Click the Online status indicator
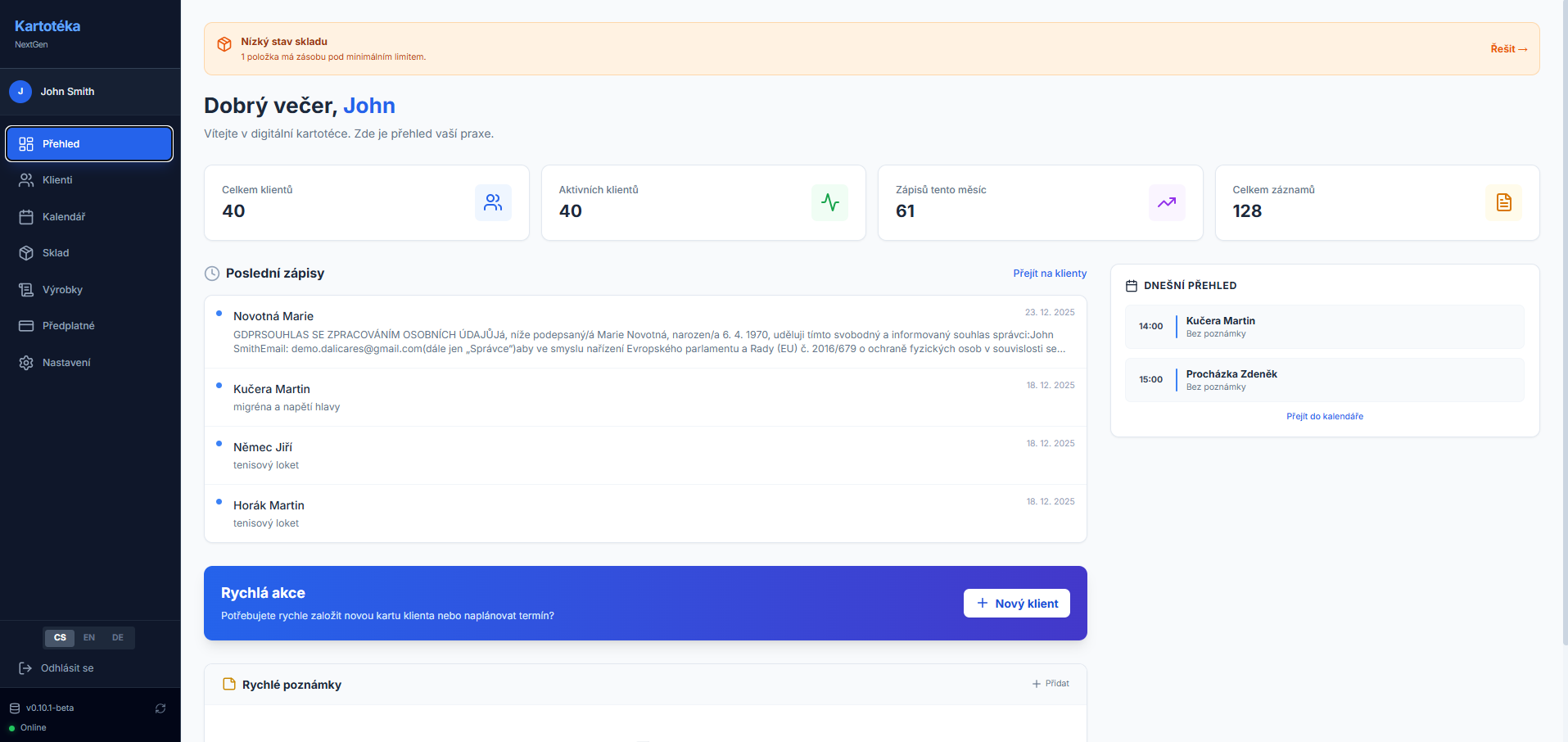1568x742 pixels. pos(28,728)
